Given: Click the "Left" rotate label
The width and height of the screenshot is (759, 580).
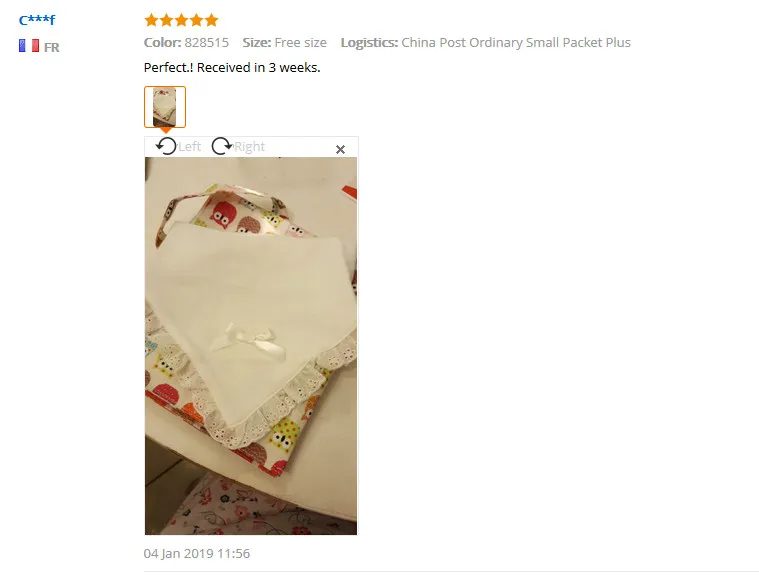Looking at the screenshot, I should (x=189, y=147).
